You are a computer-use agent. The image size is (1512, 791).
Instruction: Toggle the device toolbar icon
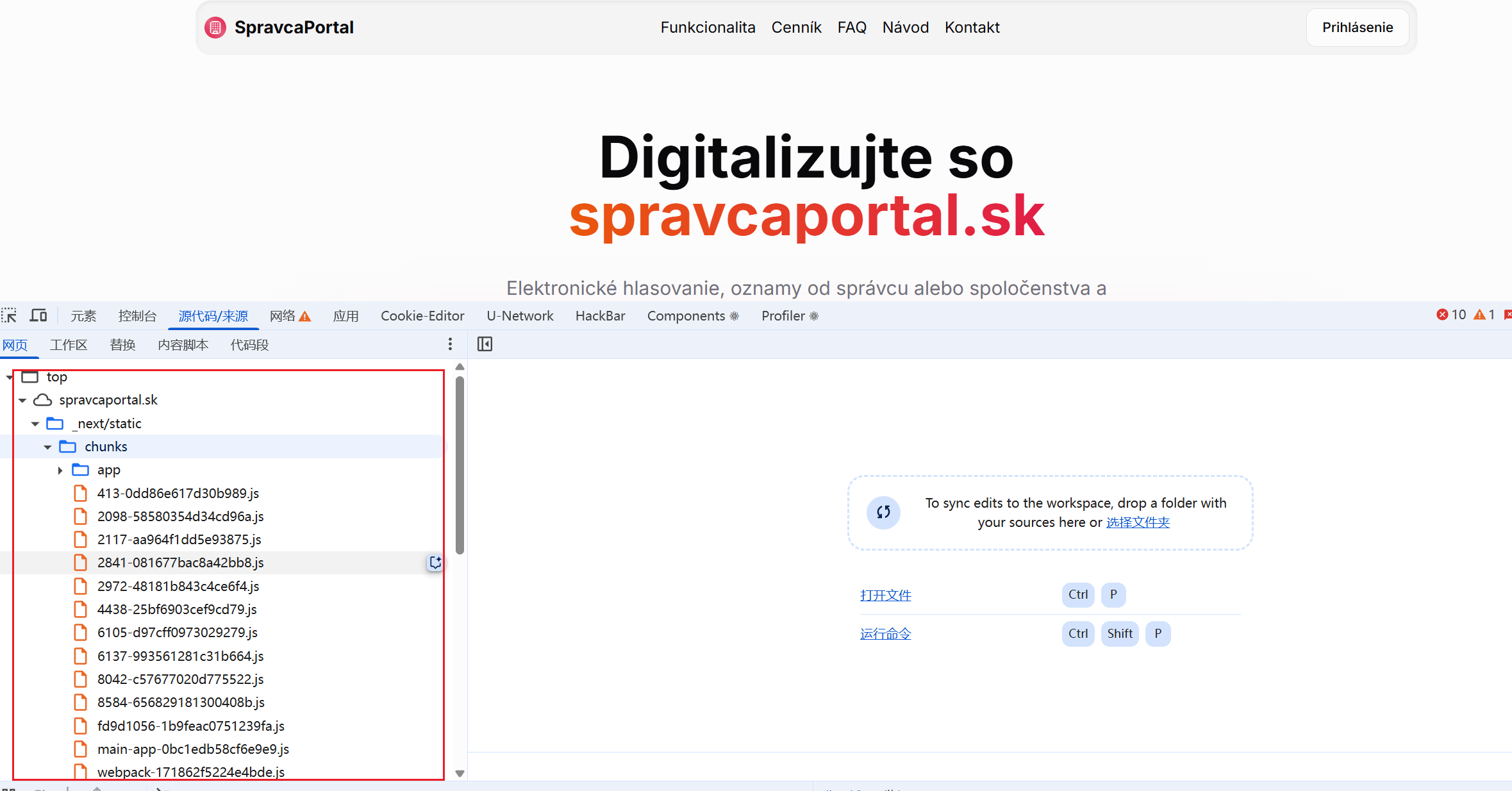tap(38, 315)
